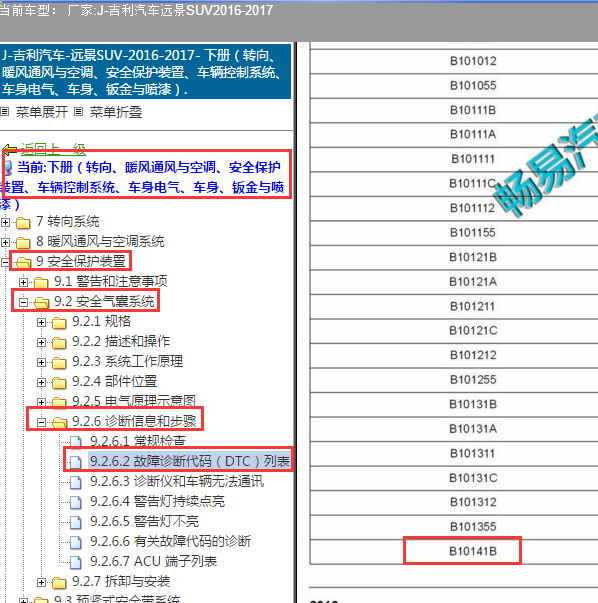Click folder icon of 9.2.2 描述和操作
The width and height of the screenshot is (598, 603).
(59, 342)
